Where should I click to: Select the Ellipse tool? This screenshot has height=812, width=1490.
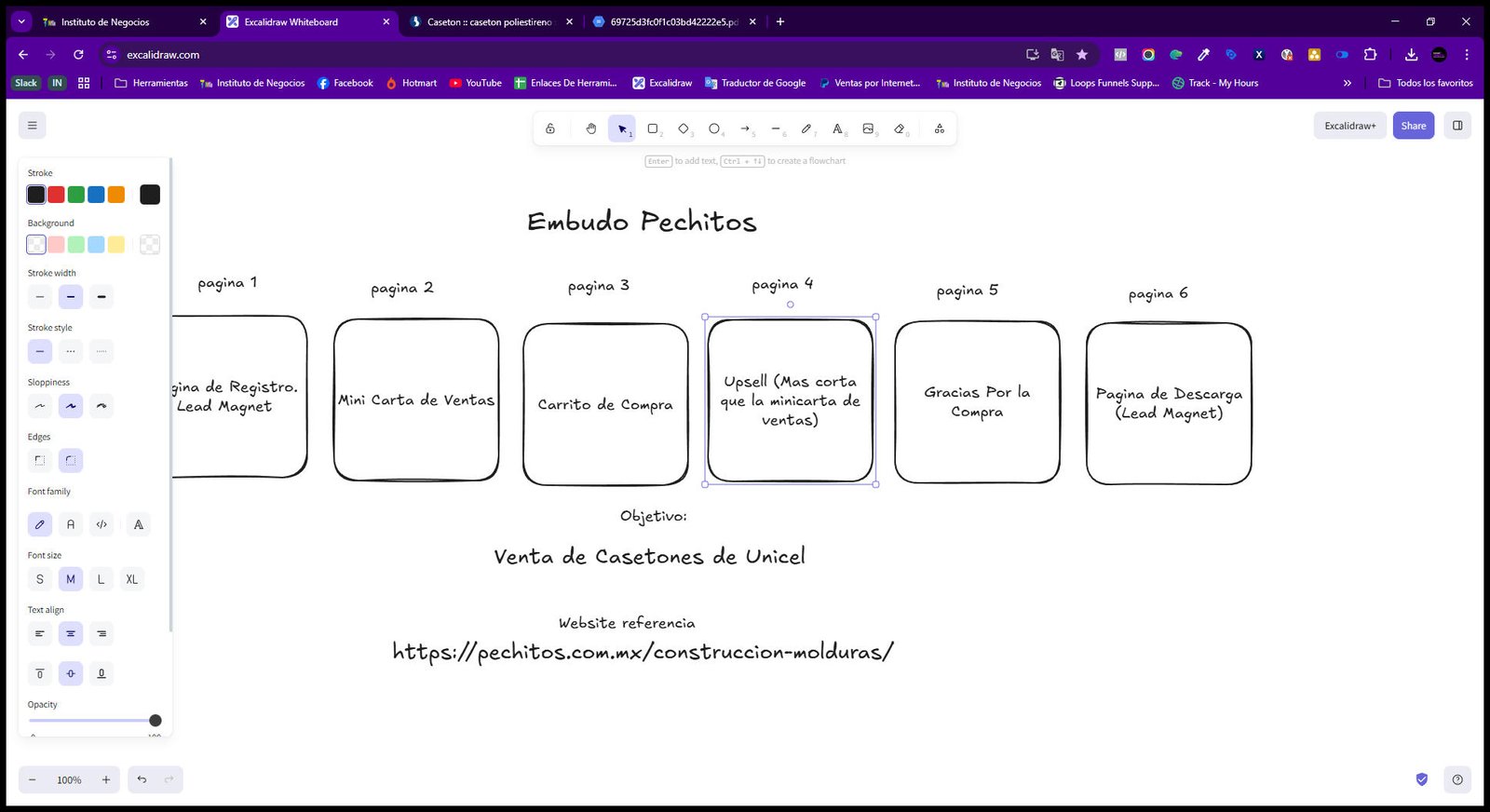click(x=714, y=129)
